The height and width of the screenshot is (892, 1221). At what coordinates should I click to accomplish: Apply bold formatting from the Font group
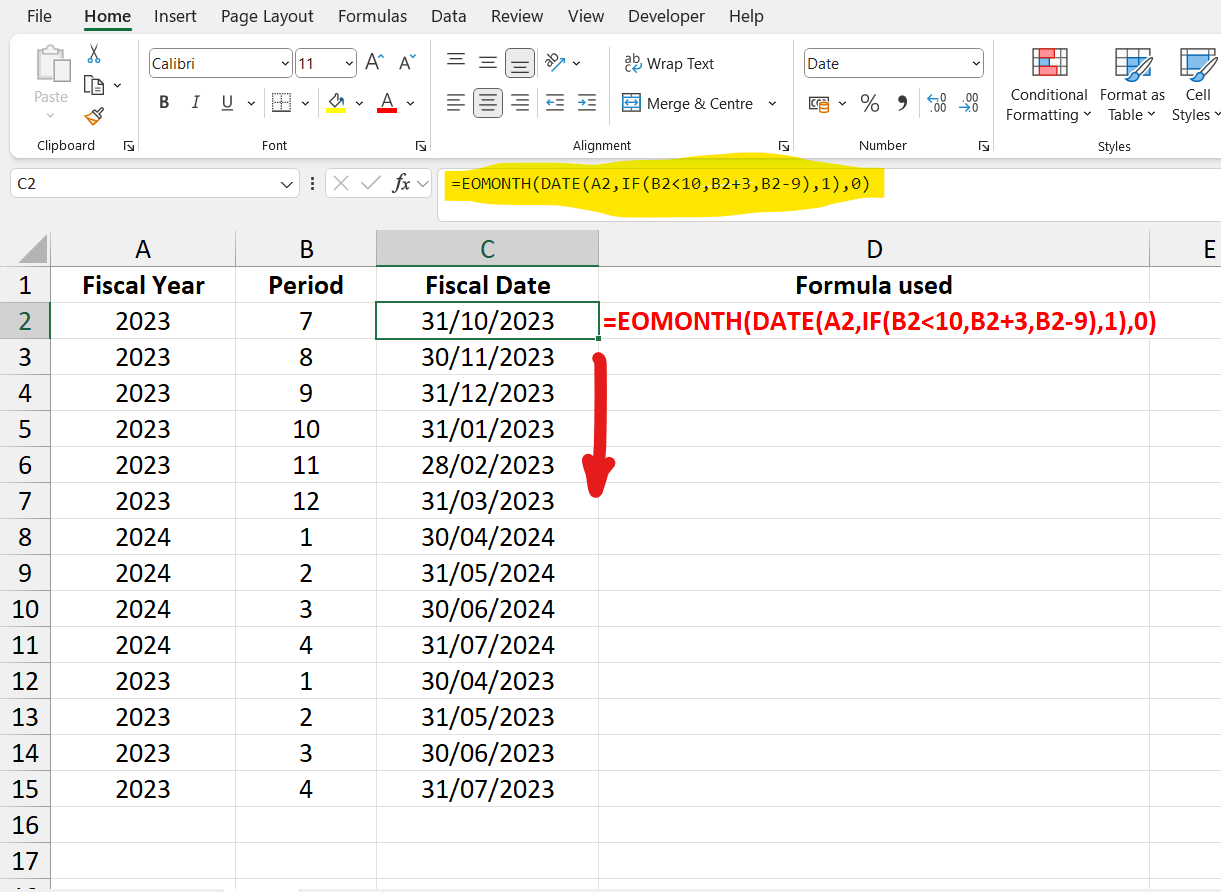pyautogui.click(x=164, y=102)
